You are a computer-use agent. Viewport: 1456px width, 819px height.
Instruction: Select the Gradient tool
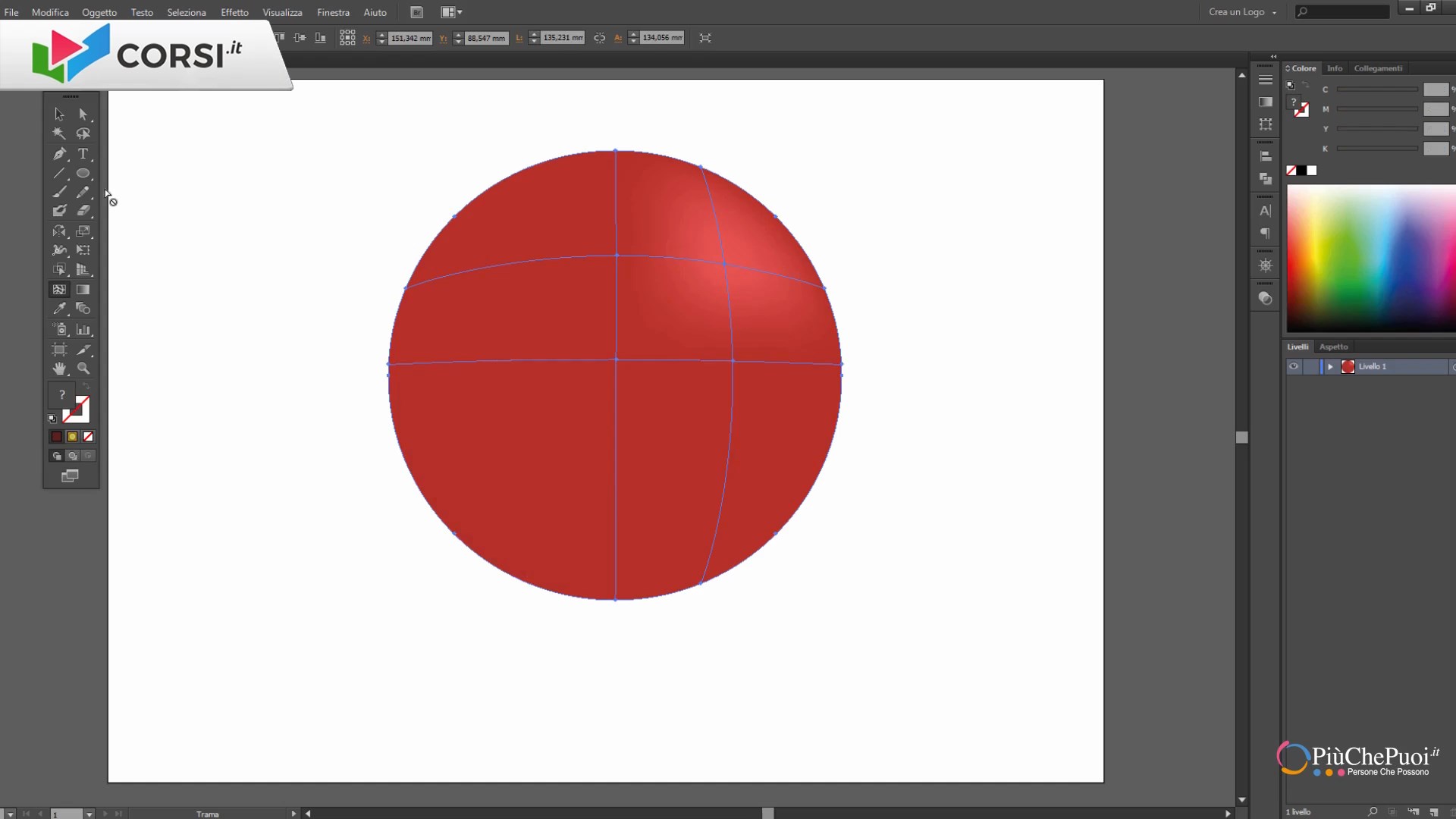pos(83,290)
